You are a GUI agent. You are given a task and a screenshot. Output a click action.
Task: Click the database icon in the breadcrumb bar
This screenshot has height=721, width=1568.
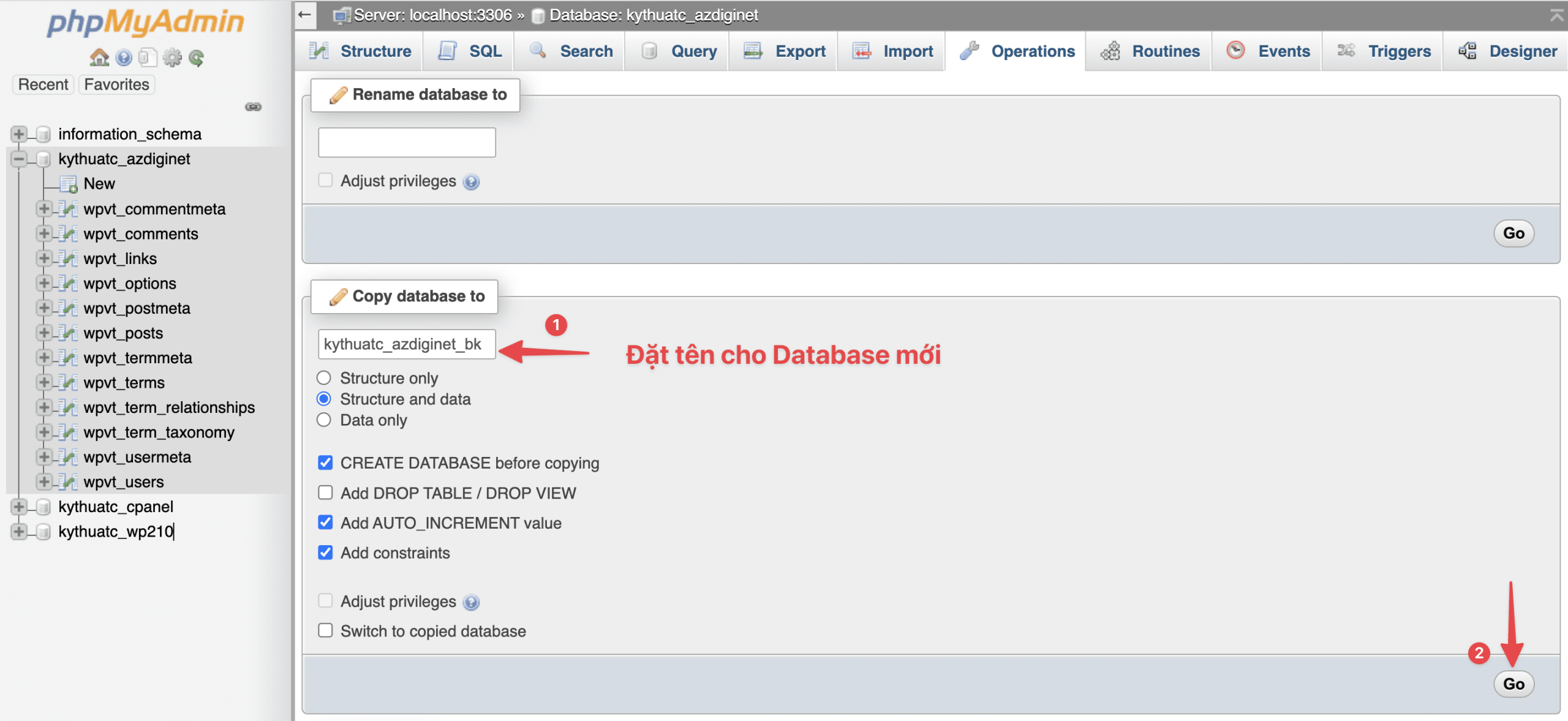click(x=538, y=15)
